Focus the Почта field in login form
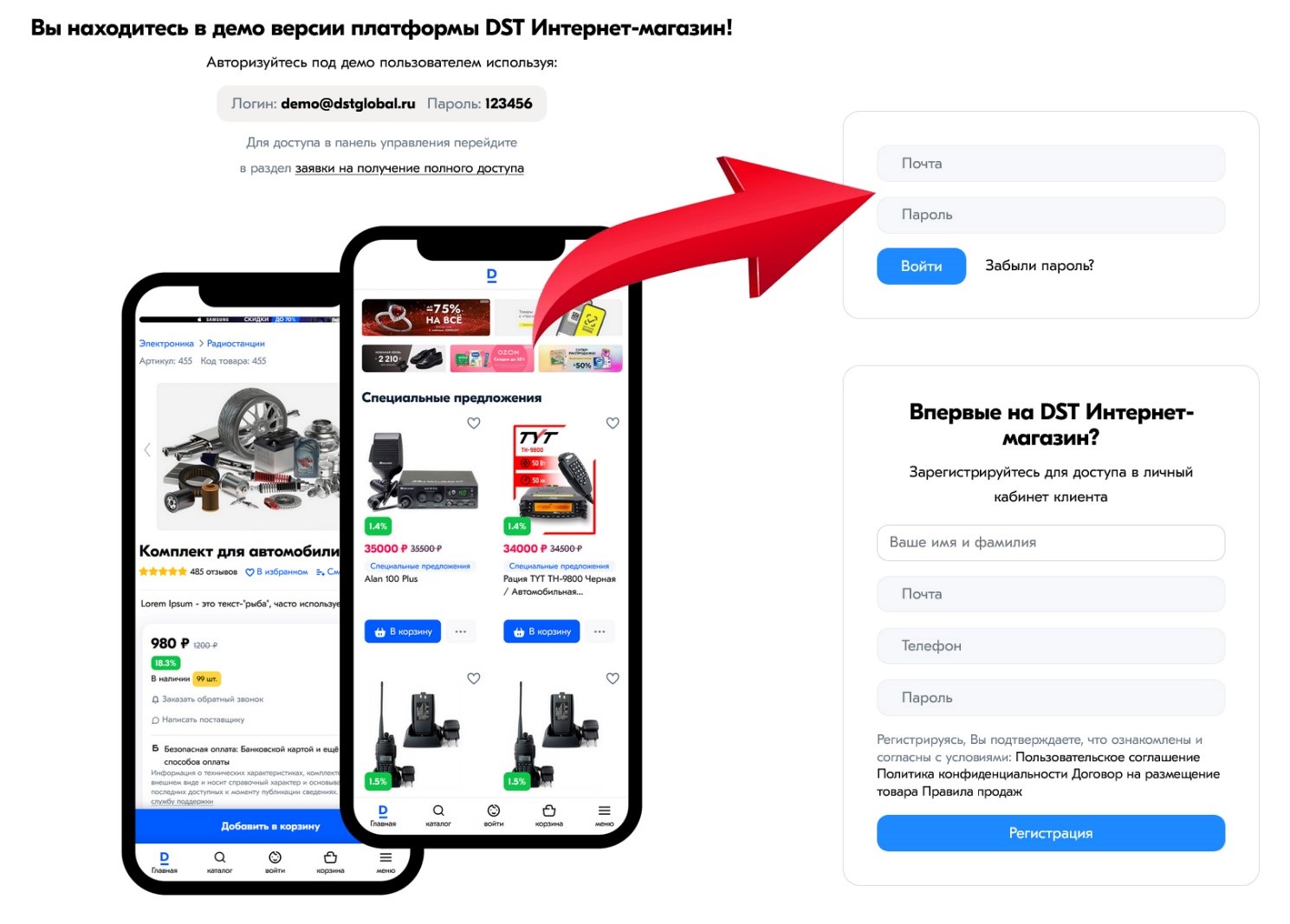1290x924 pixels. pos(1050,164)
